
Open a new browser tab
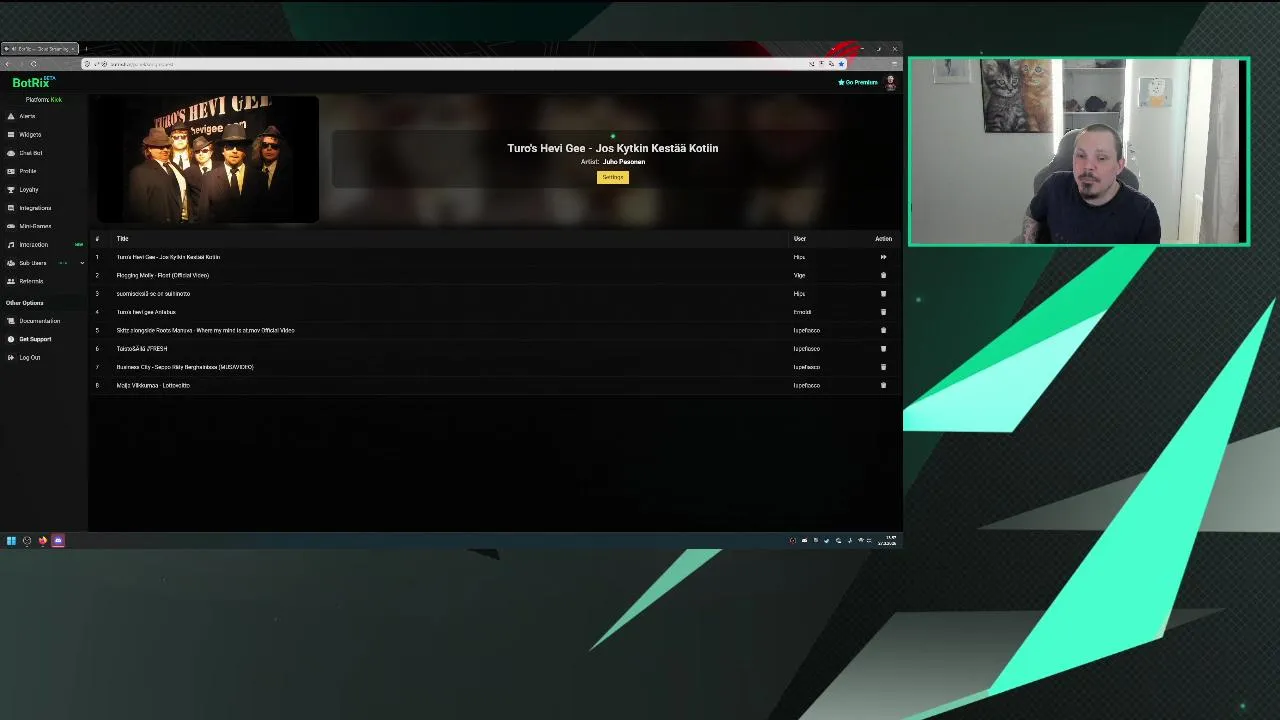pos(86,49)
